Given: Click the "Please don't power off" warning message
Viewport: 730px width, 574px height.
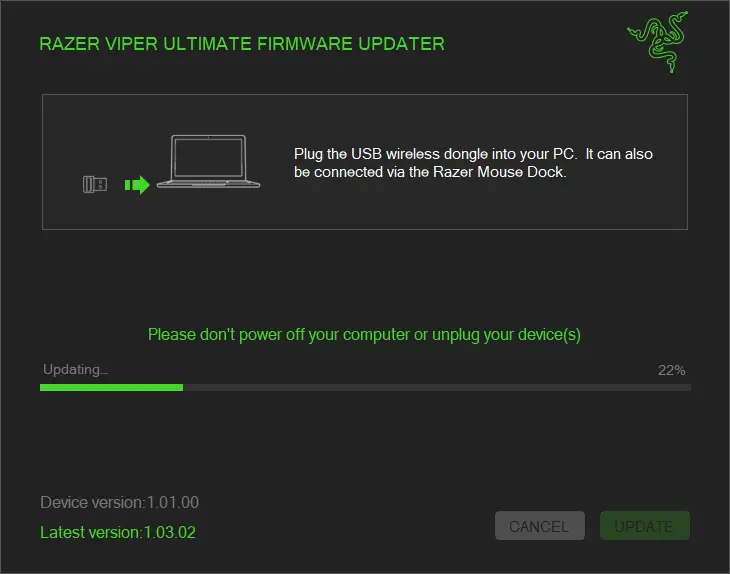Looking at the screenshot, I should (364, 335).
